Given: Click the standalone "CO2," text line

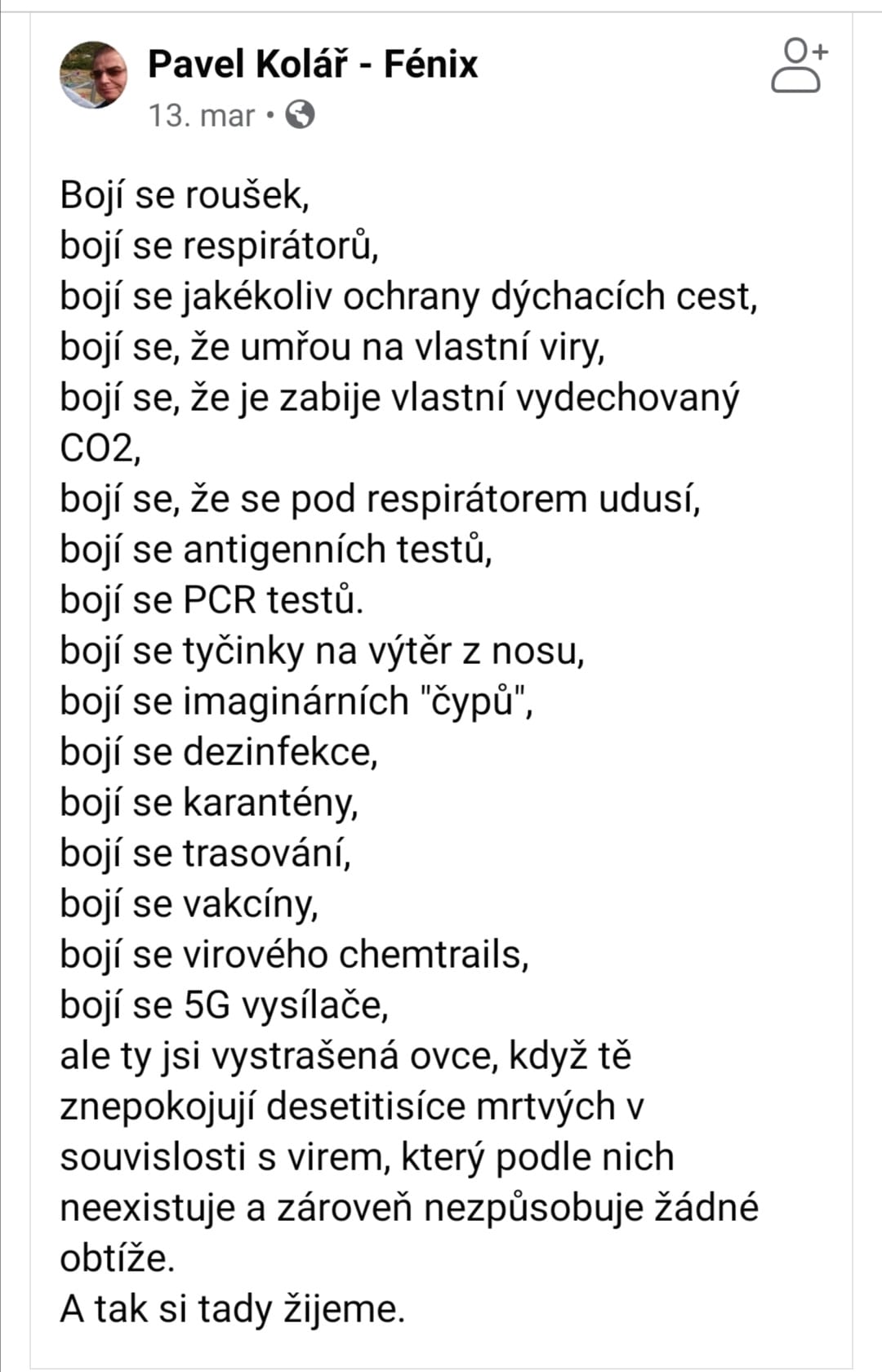Looking at the screenshot, I should pyautogui.click(x=100, y=448).
